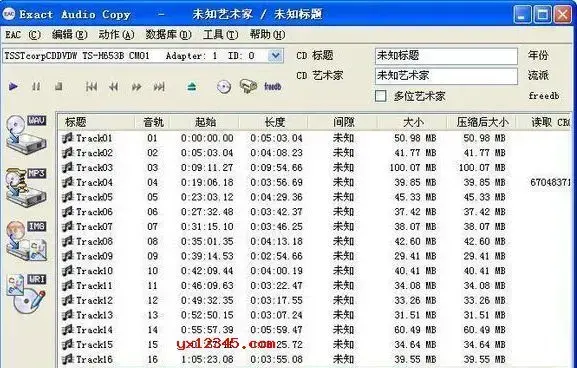Screen dimensions: 577x368
Task: Open the EAC (C) menu
Action: [22, 35]
